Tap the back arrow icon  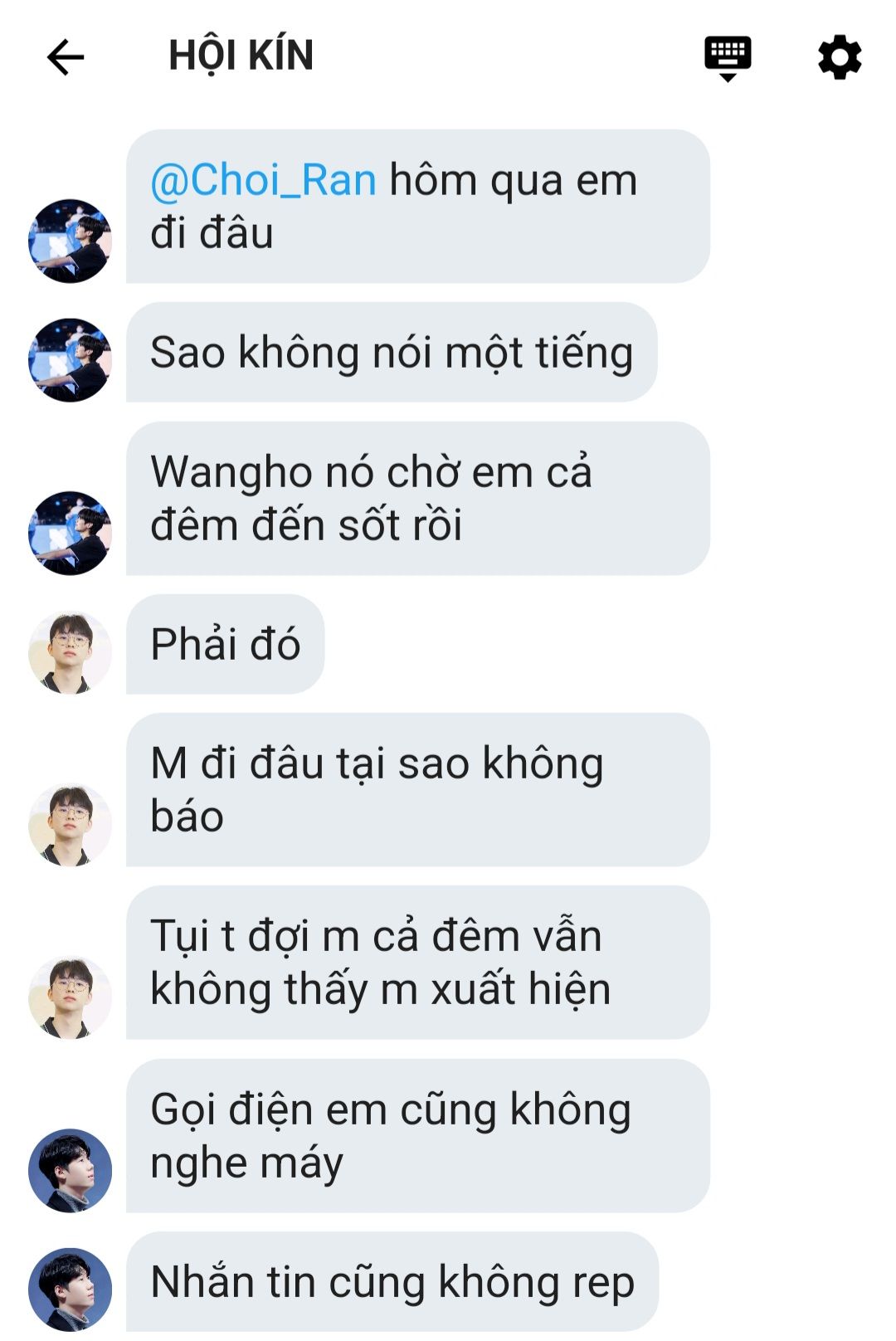(66, 57)
